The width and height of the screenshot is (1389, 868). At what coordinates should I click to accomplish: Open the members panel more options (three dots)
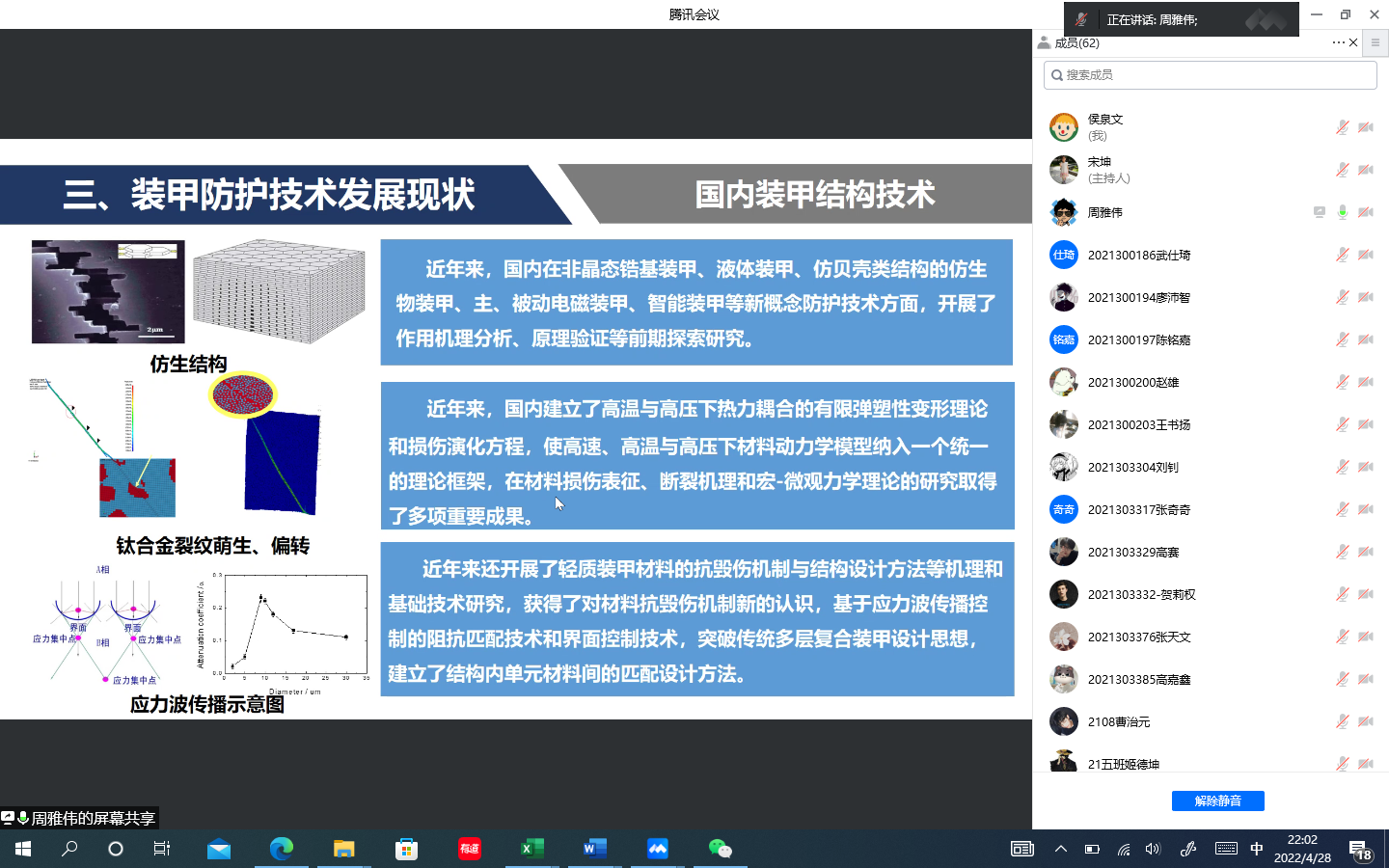point(1338,42)
